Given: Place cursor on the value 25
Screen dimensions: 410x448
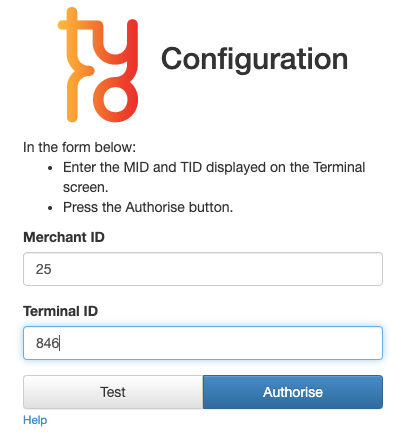Looking at the screenshot, I should click(x=44, y=269).
